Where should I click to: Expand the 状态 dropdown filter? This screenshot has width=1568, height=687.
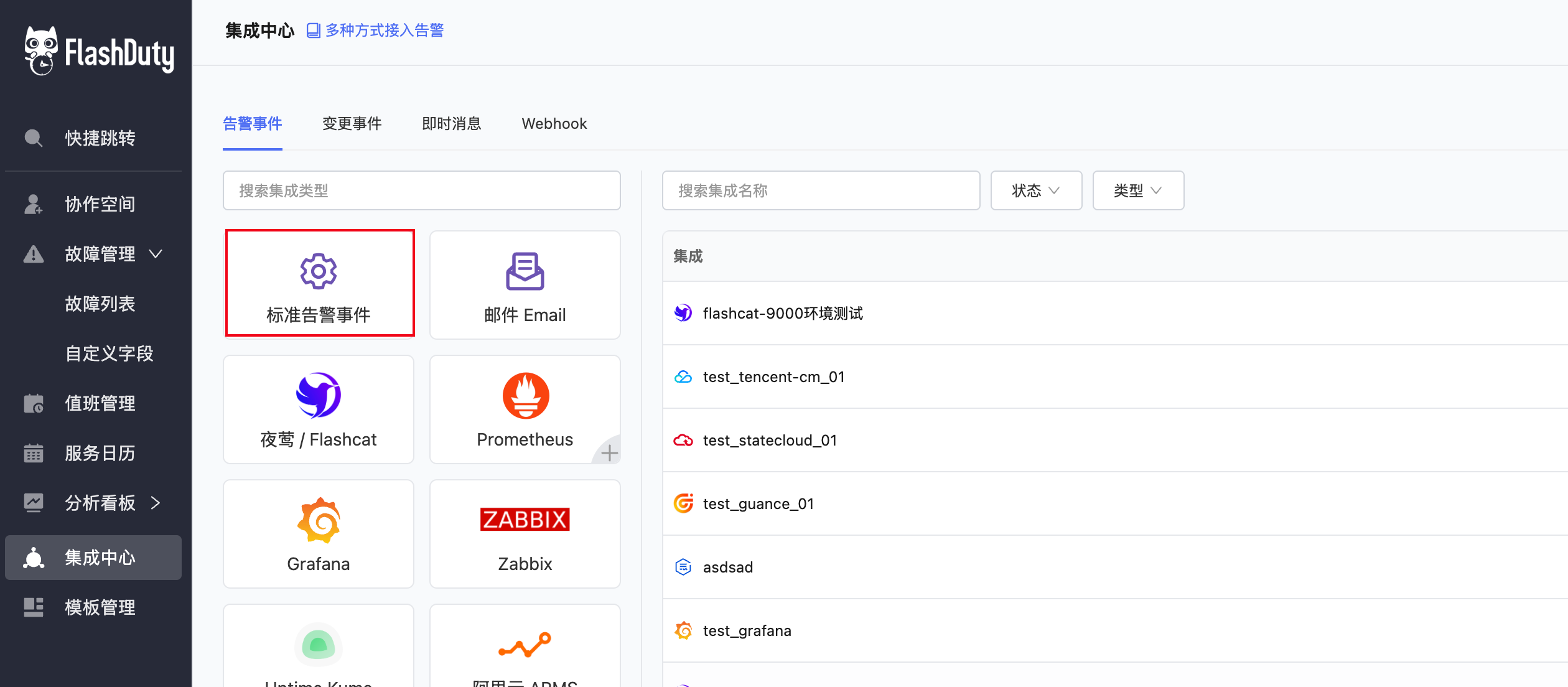pyautogui.click(x=1036, y=190)
